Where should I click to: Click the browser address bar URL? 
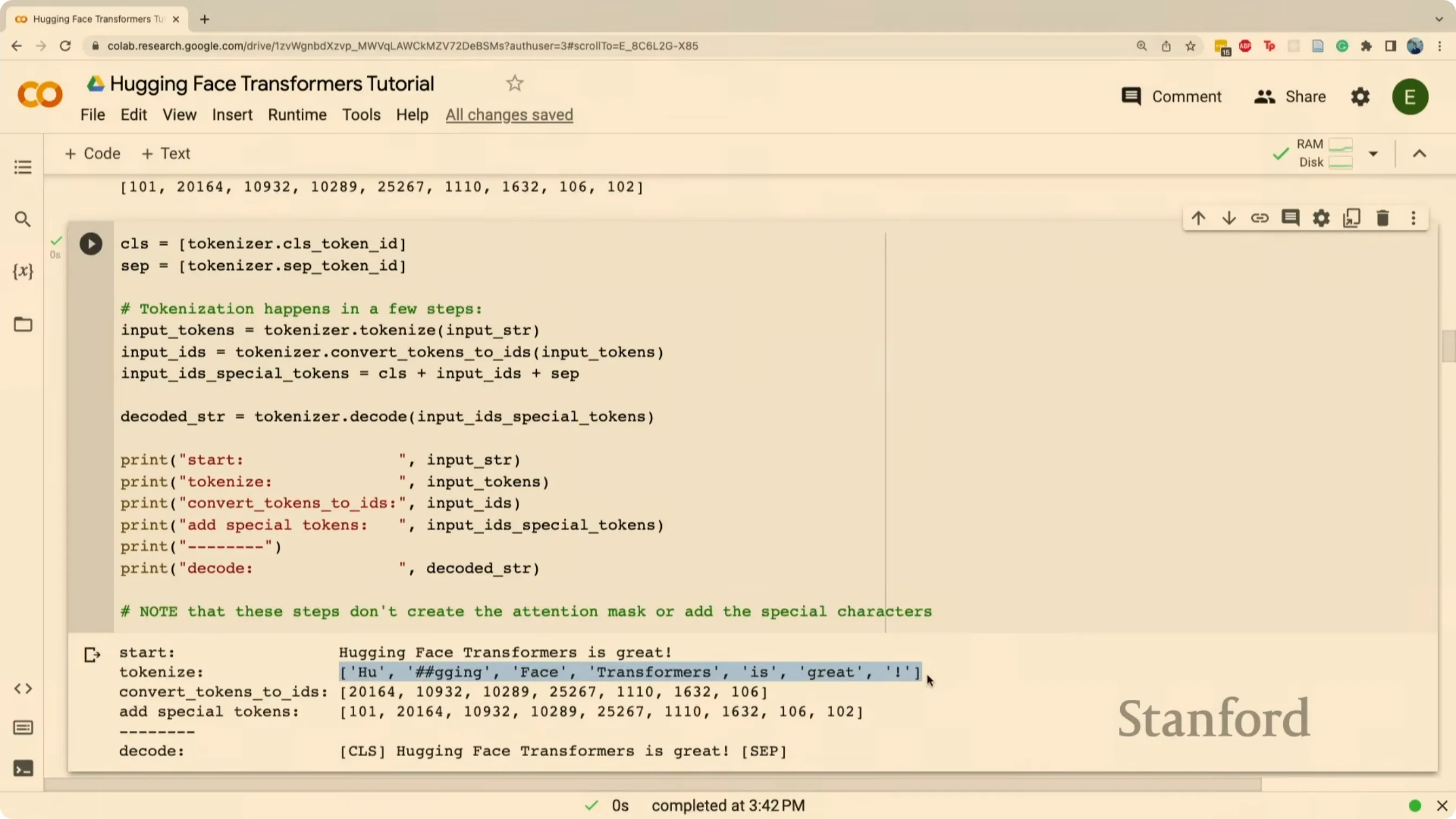[402, 46]
